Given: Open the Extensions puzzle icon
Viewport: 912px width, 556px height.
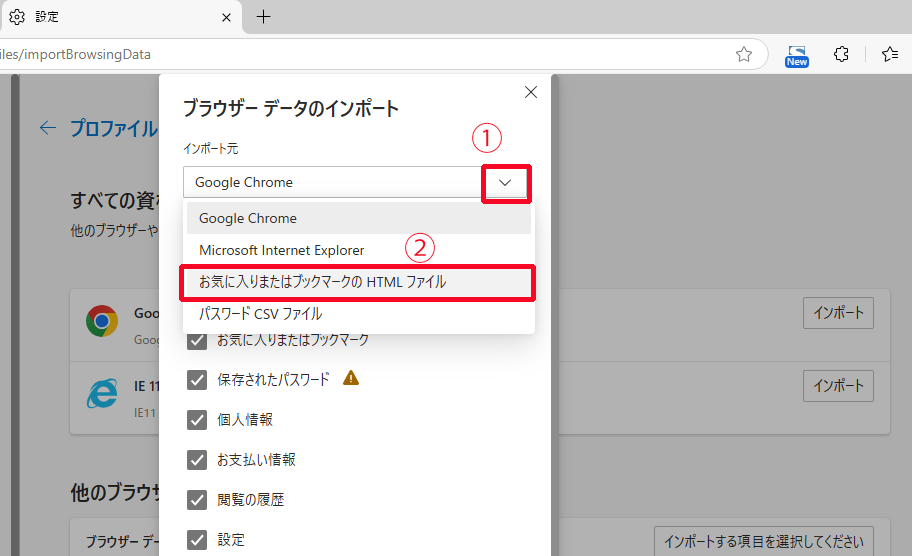Looking at the screenshot, I should point(841,54).
